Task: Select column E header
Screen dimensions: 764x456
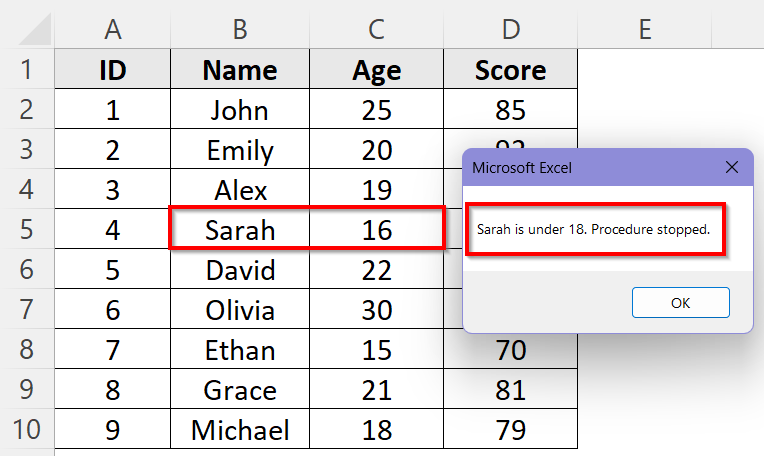Action: tap(645, 31)
